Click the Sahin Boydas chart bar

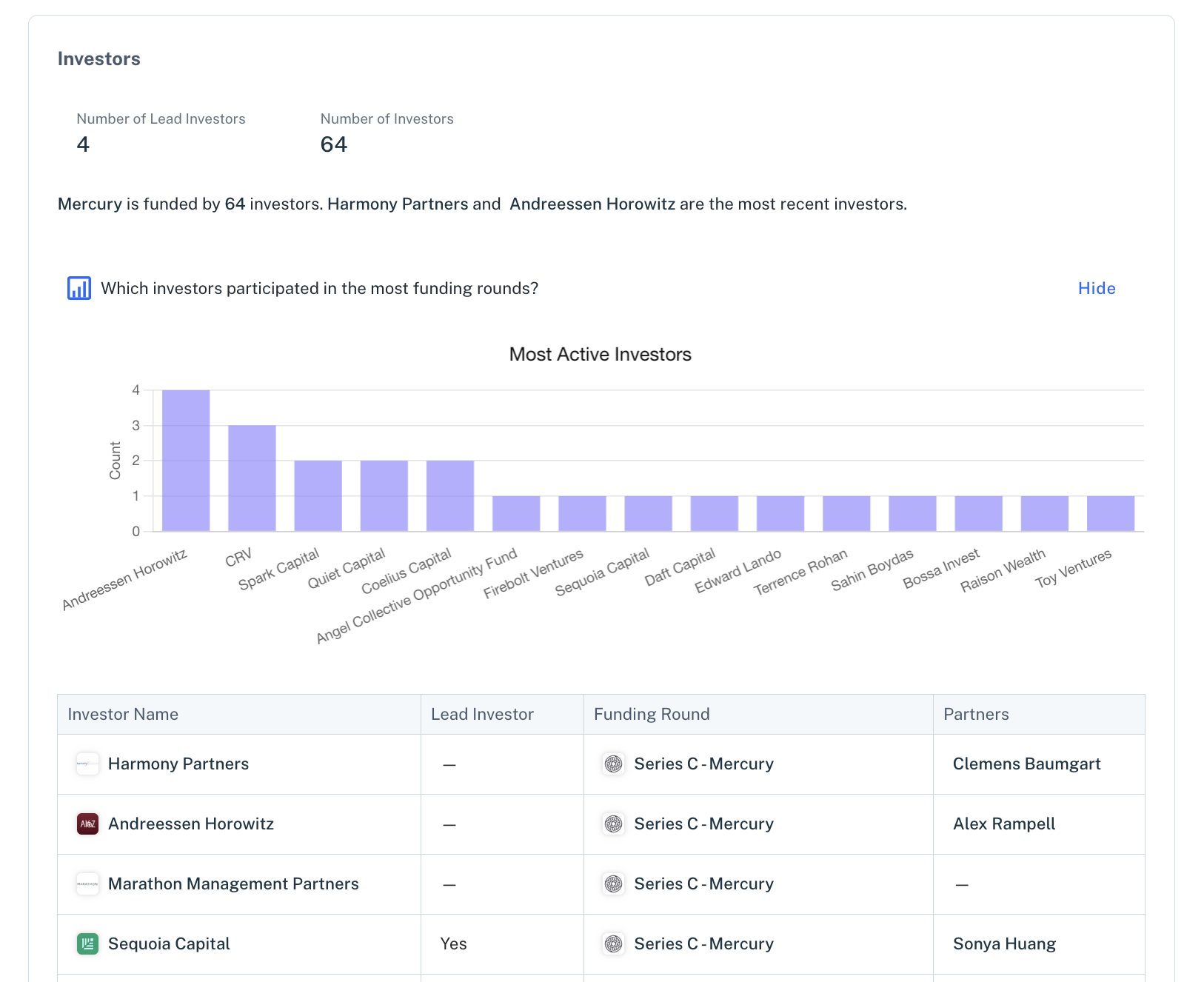(912, 513)
